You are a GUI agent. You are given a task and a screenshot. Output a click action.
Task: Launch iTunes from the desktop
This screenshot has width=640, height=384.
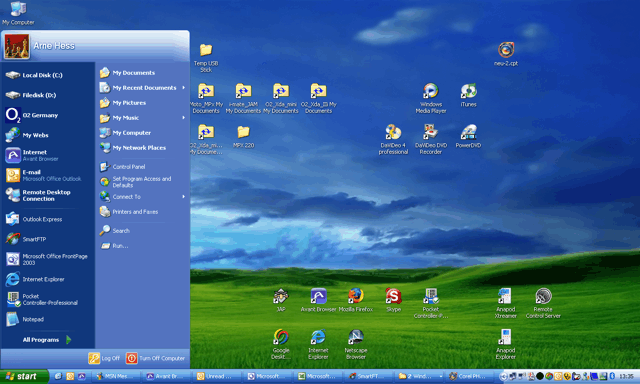[x=468, y=95]
